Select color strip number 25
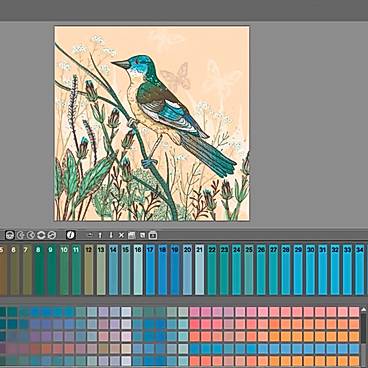 point(249,269)
